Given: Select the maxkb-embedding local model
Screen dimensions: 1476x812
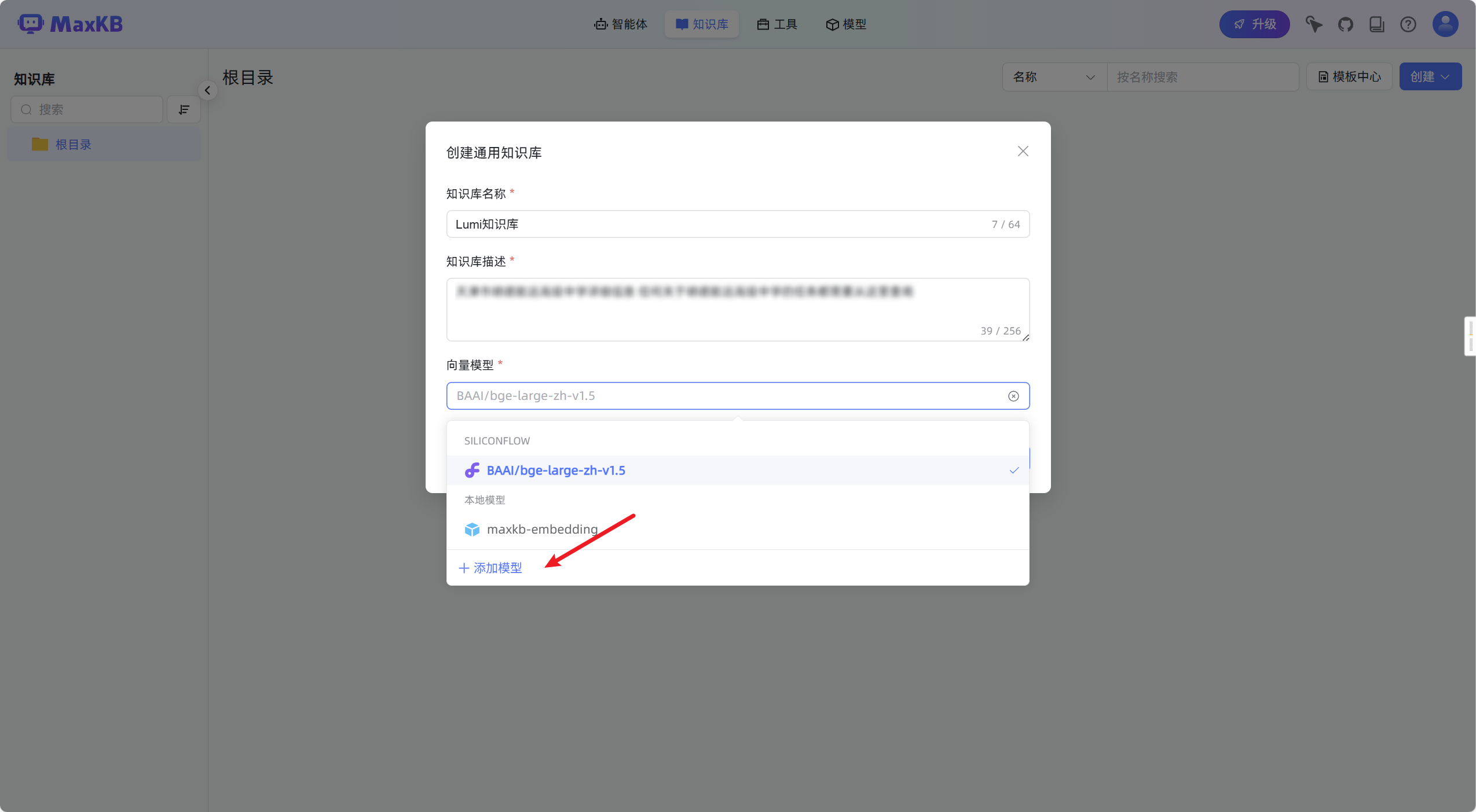Looking at the screenshot, I should pyautogui.click(x=542, y=529).
